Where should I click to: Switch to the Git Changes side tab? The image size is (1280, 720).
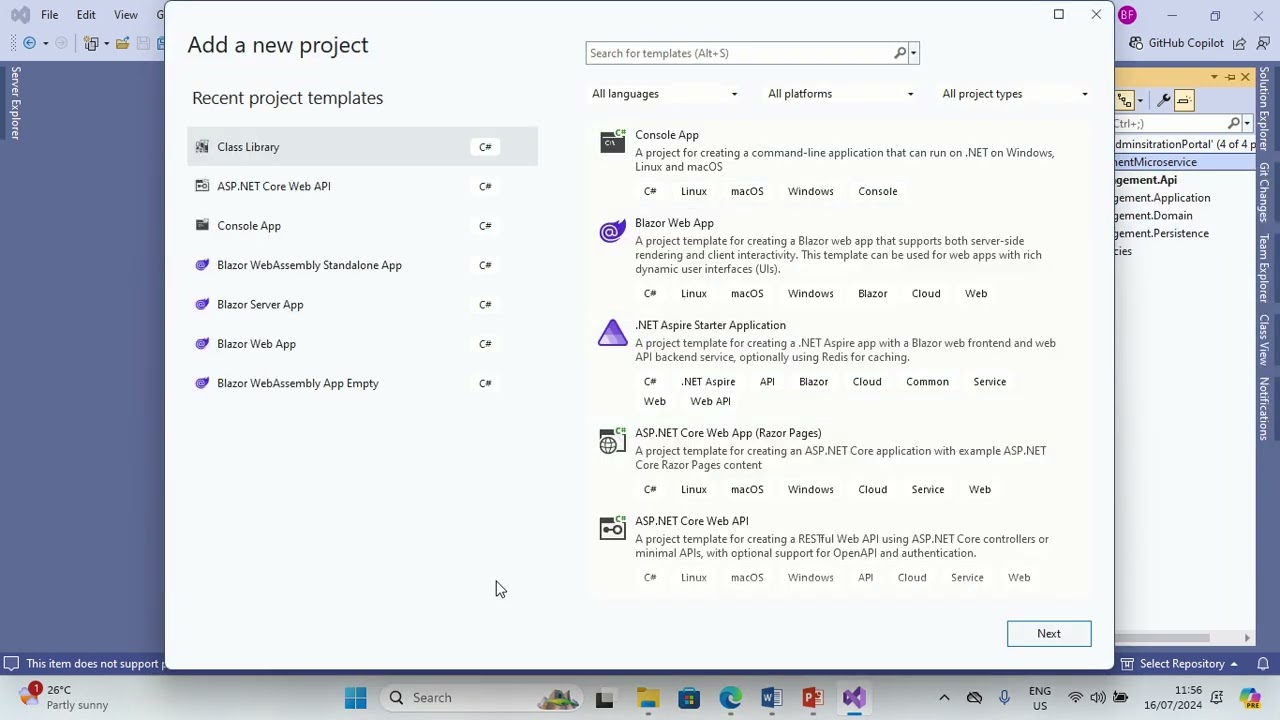point(1265,192)
